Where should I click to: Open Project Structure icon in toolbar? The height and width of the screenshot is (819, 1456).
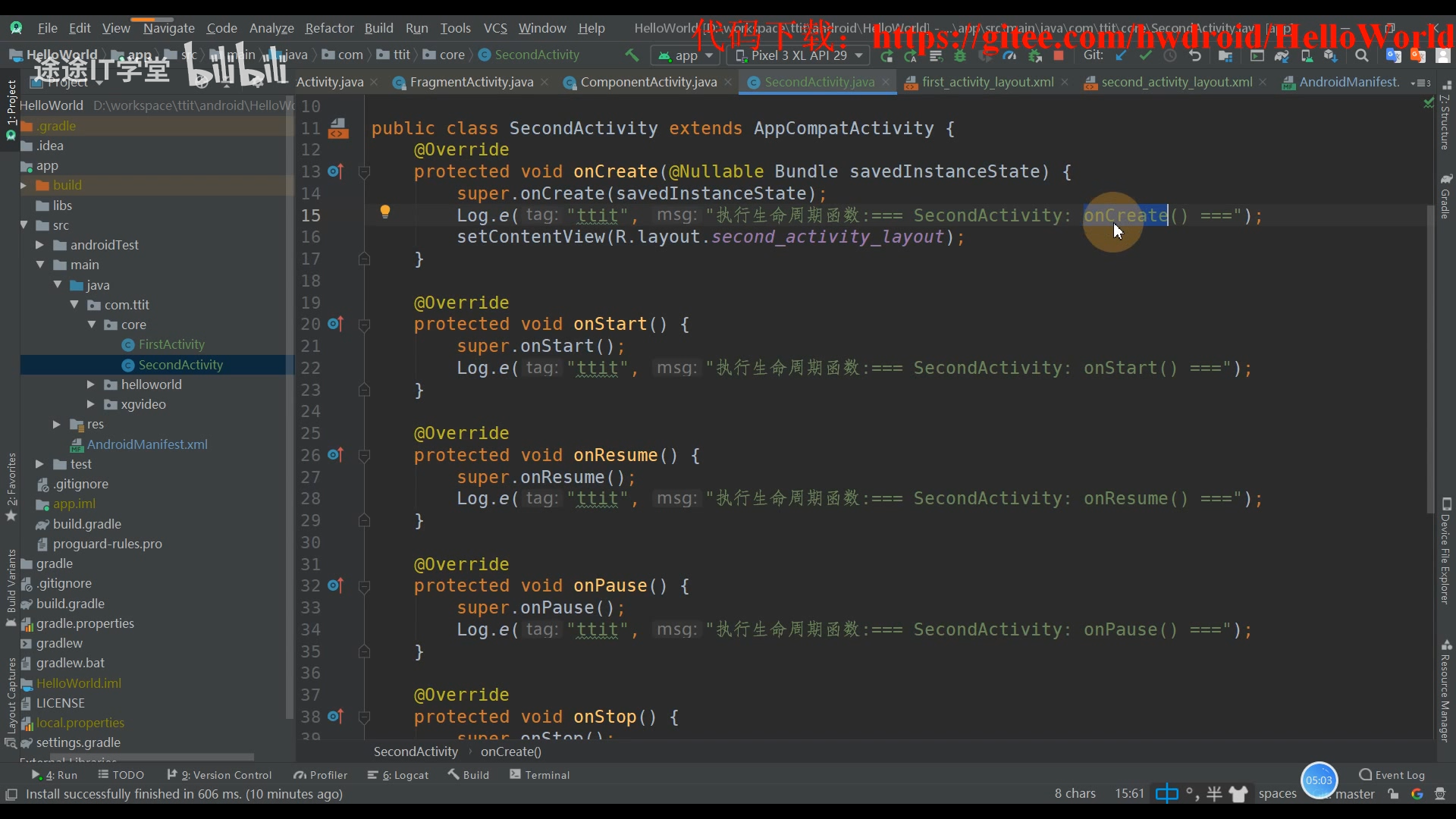[1225, 55]
